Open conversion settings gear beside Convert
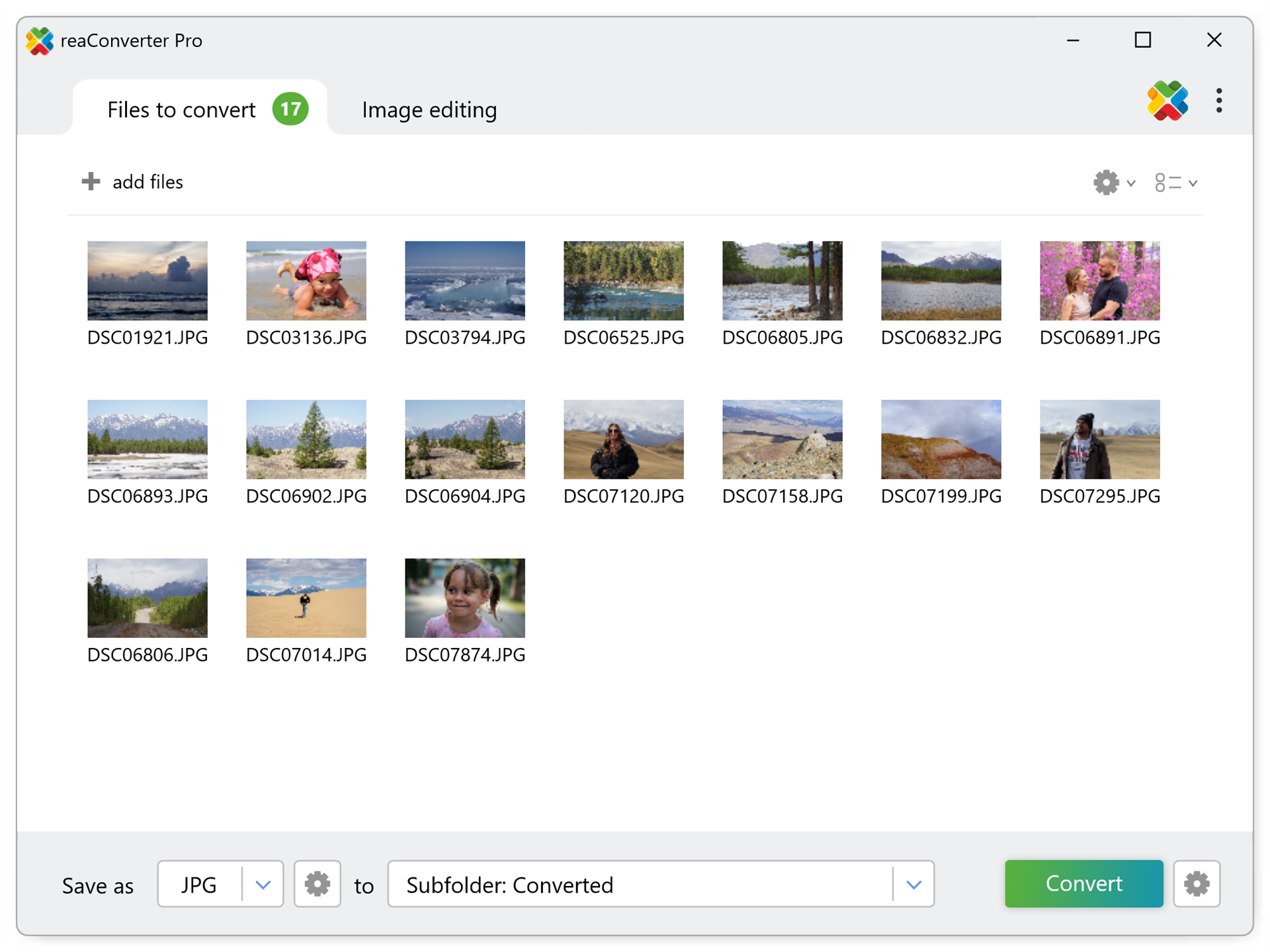This screenshot has width=1270, height=952. (x=1196, y=884)
